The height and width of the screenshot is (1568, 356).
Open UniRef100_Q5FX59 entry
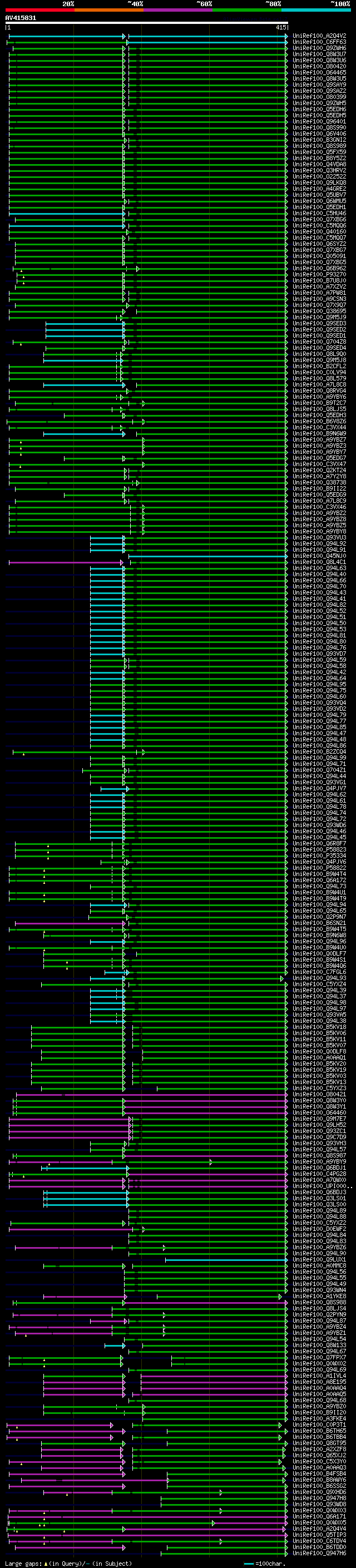(x=319, y=152)
